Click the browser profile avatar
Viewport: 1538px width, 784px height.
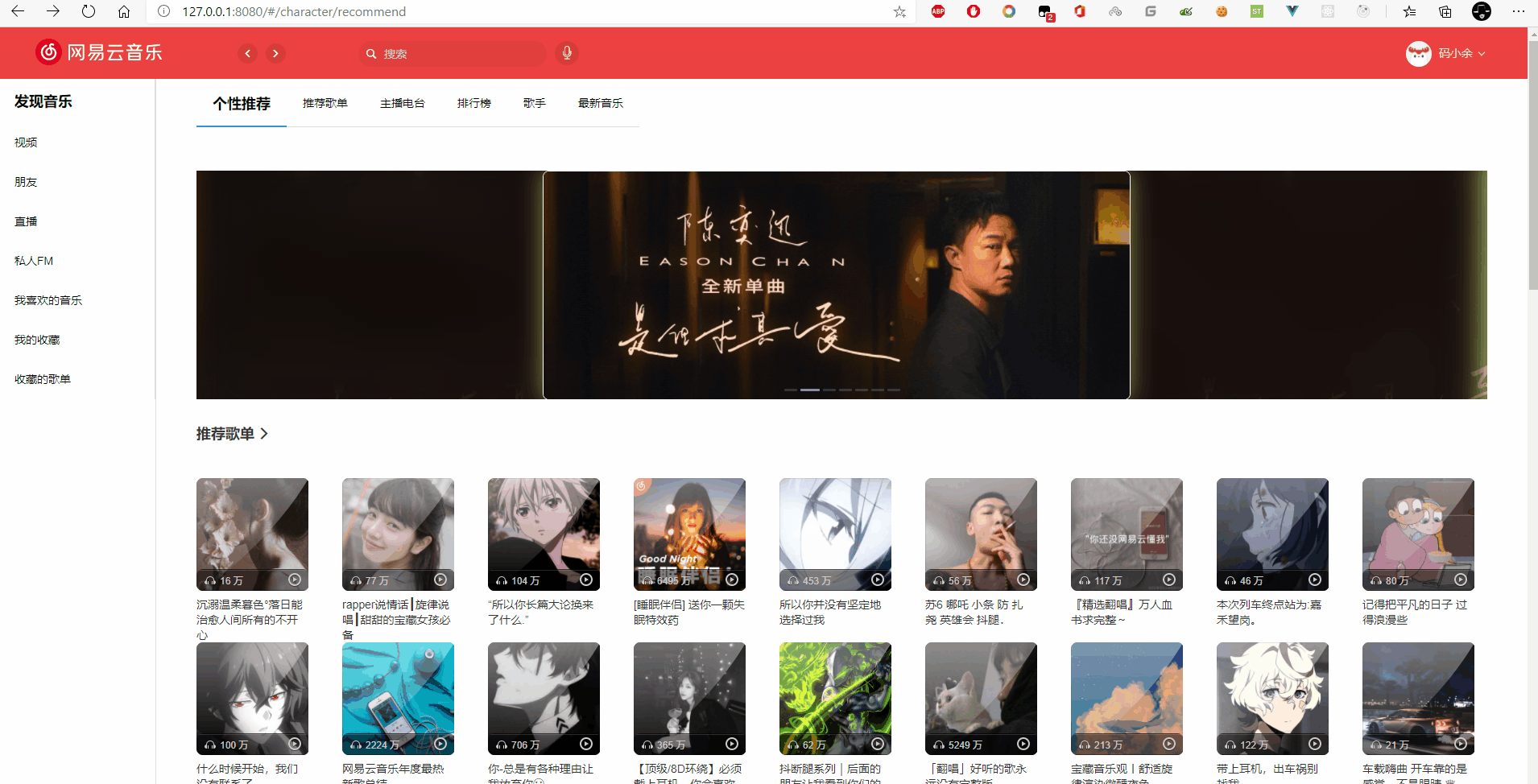[1482, 11]
